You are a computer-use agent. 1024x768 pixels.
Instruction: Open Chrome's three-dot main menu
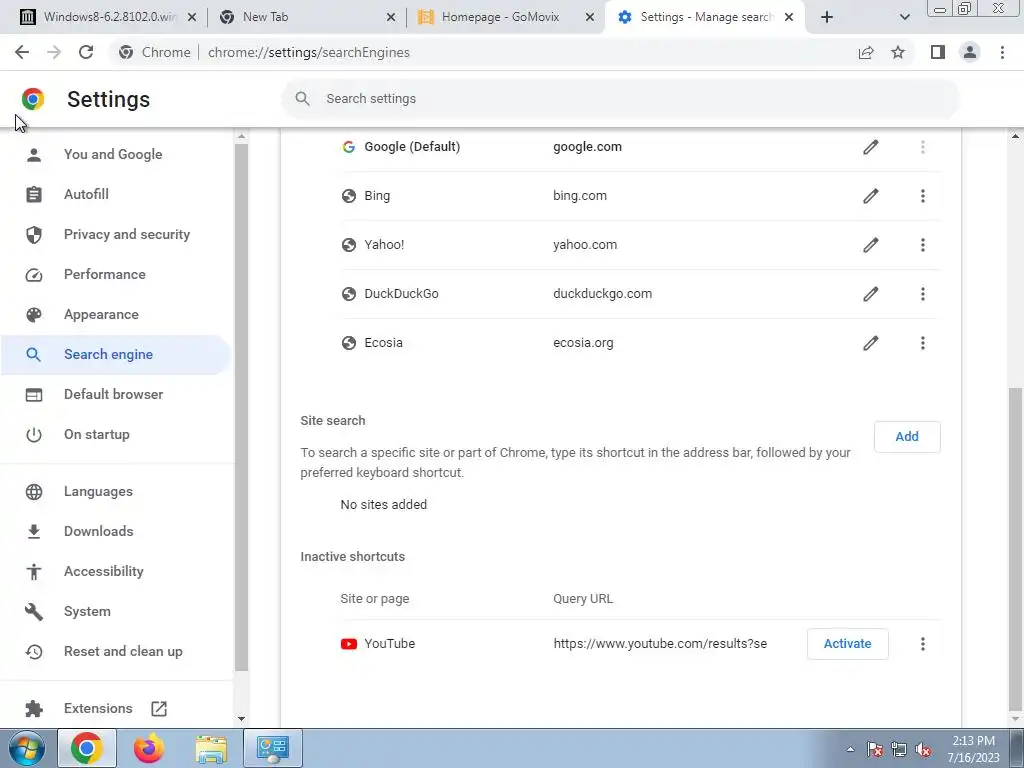tap(1002, 52)
